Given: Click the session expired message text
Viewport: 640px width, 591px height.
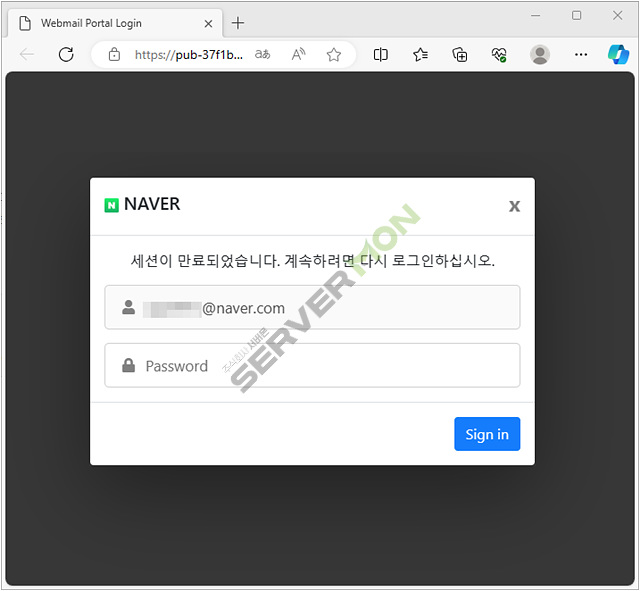Looking at the screenshot, I should [x=313, y=260].
